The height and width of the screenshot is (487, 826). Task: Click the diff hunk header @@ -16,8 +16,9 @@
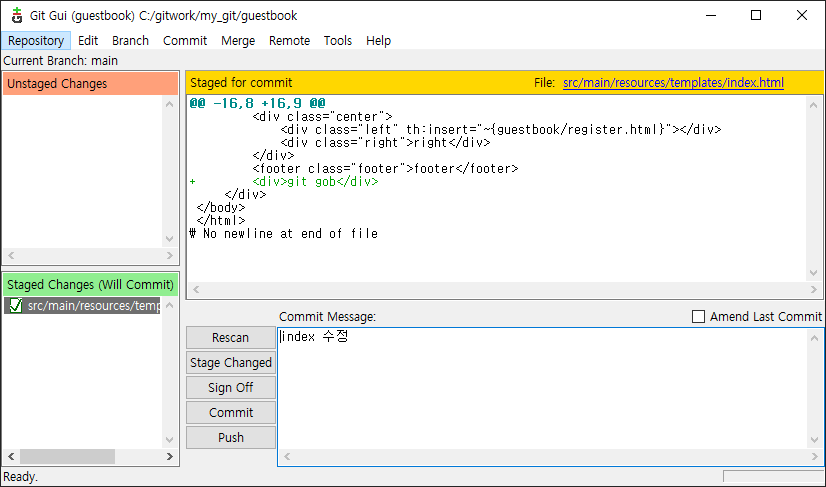[258, 103]
